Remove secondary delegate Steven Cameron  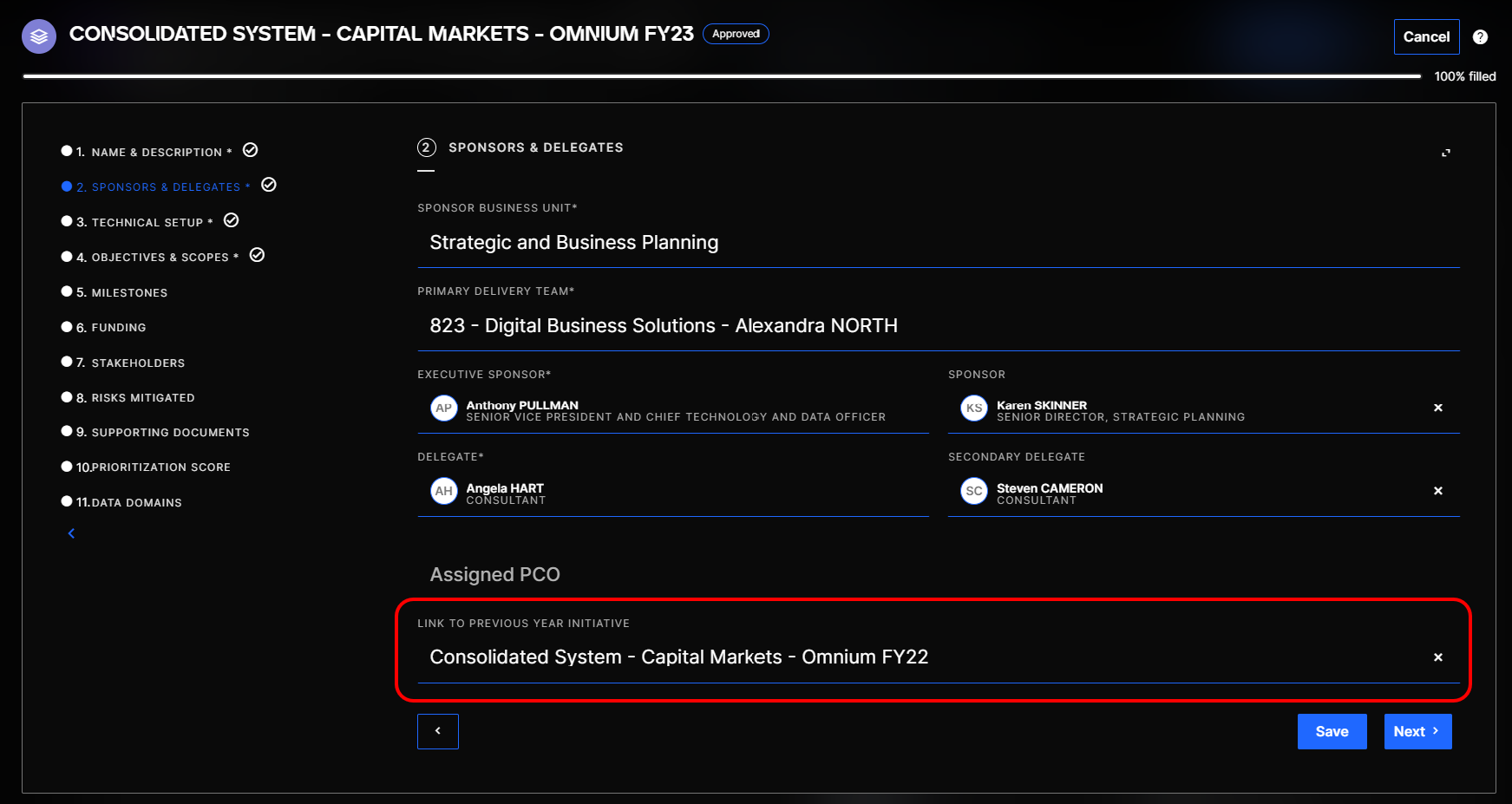1437,491
